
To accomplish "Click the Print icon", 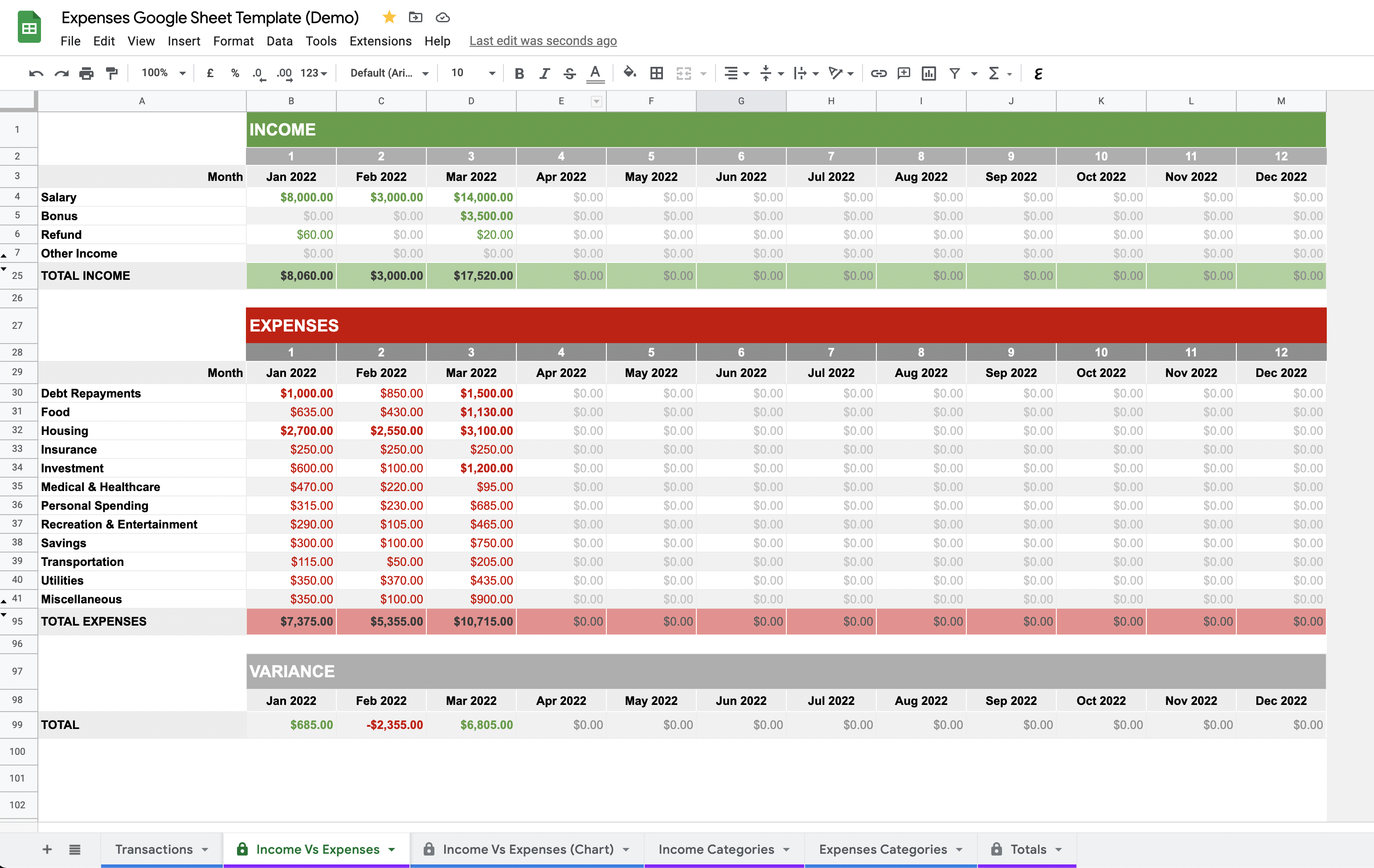I will coord(86,73).
